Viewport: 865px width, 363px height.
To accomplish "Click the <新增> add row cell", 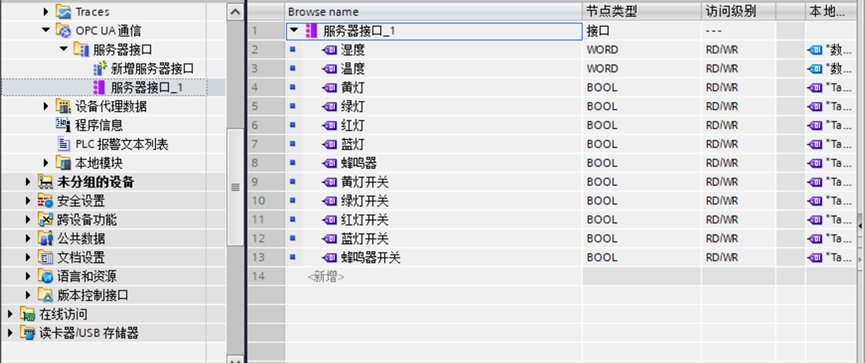I will [x=326, y=276].
